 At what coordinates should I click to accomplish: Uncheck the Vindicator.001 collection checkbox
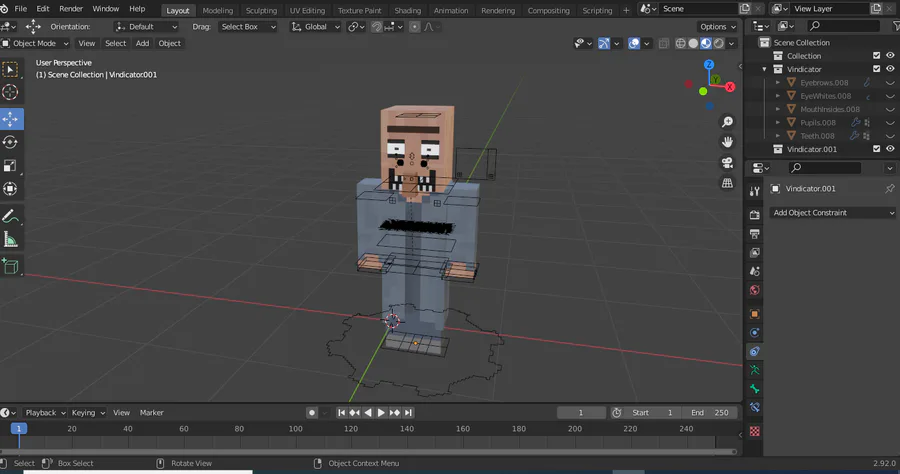pos(876,149)
